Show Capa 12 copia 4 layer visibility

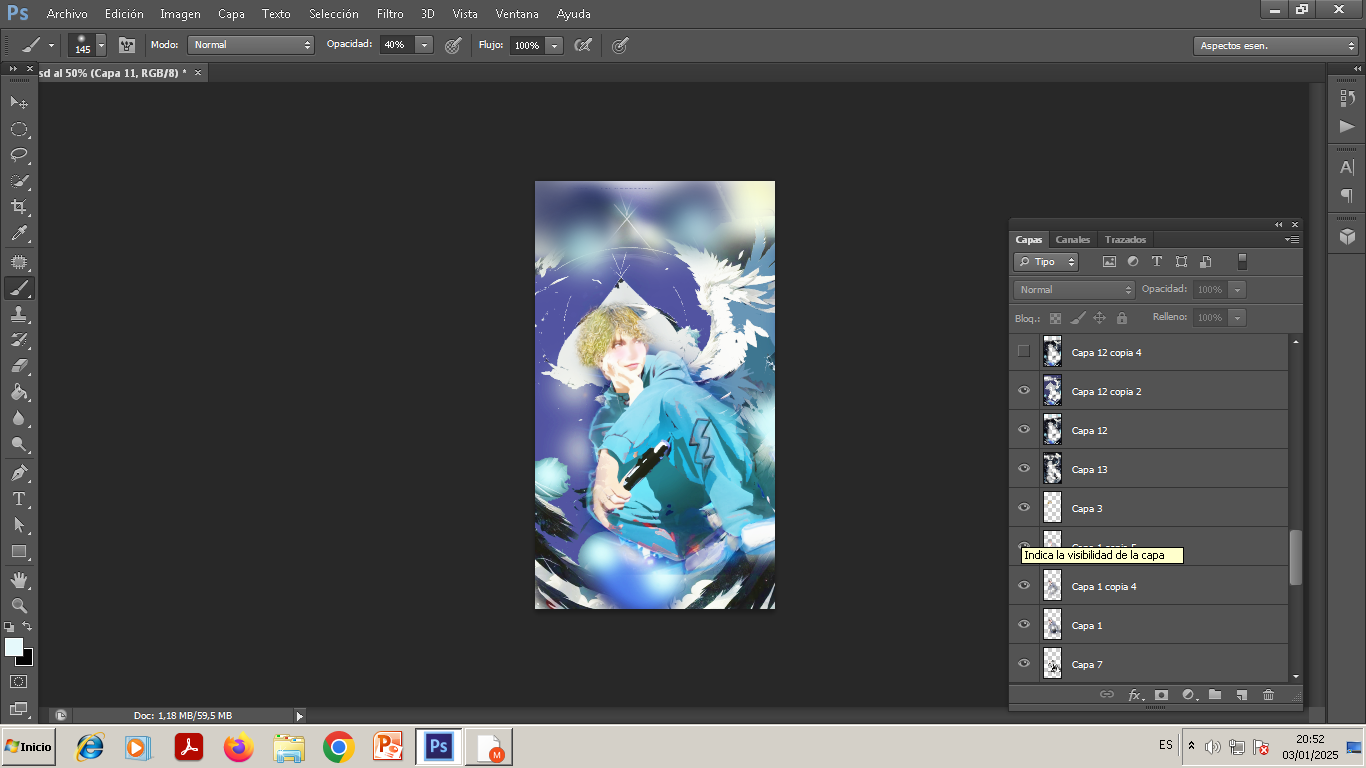(x=1023, y=351)
